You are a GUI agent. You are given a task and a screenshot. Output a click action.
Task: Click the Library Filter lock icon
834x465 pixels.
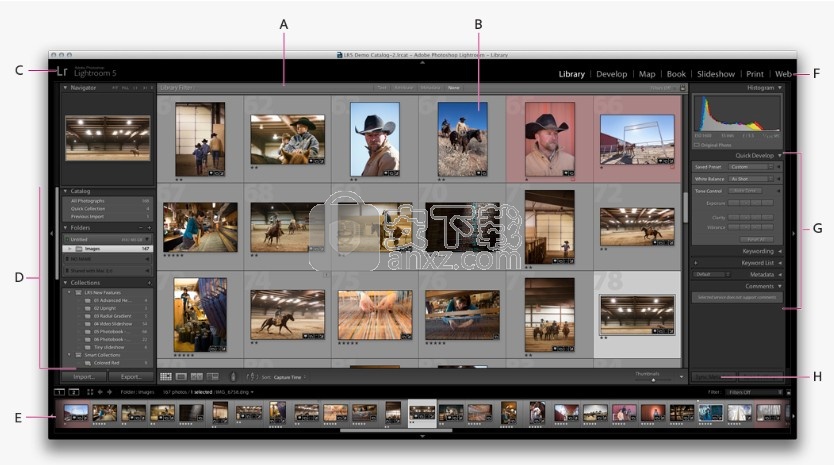683,88
